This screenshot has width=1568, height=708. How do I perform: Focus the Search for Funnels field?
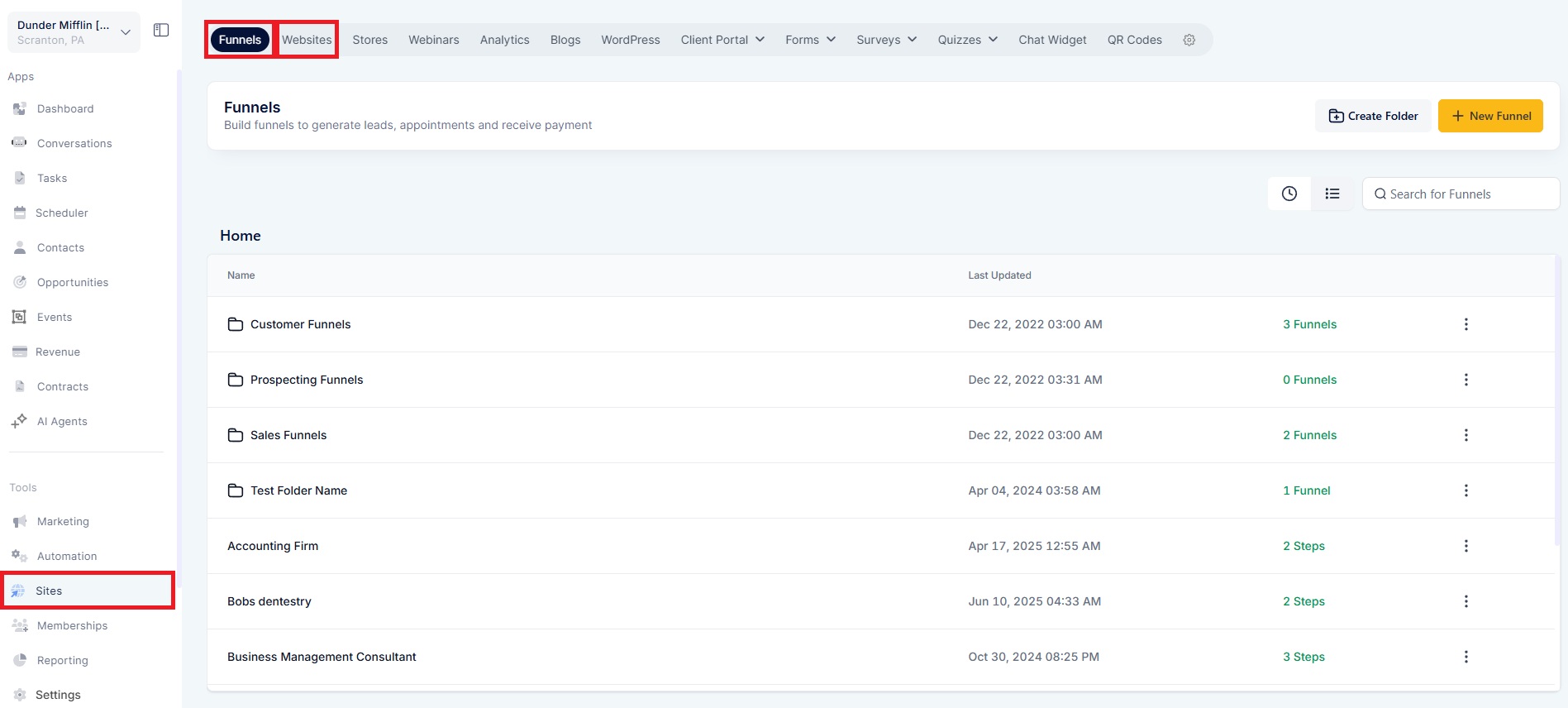tap(1461, 194)
